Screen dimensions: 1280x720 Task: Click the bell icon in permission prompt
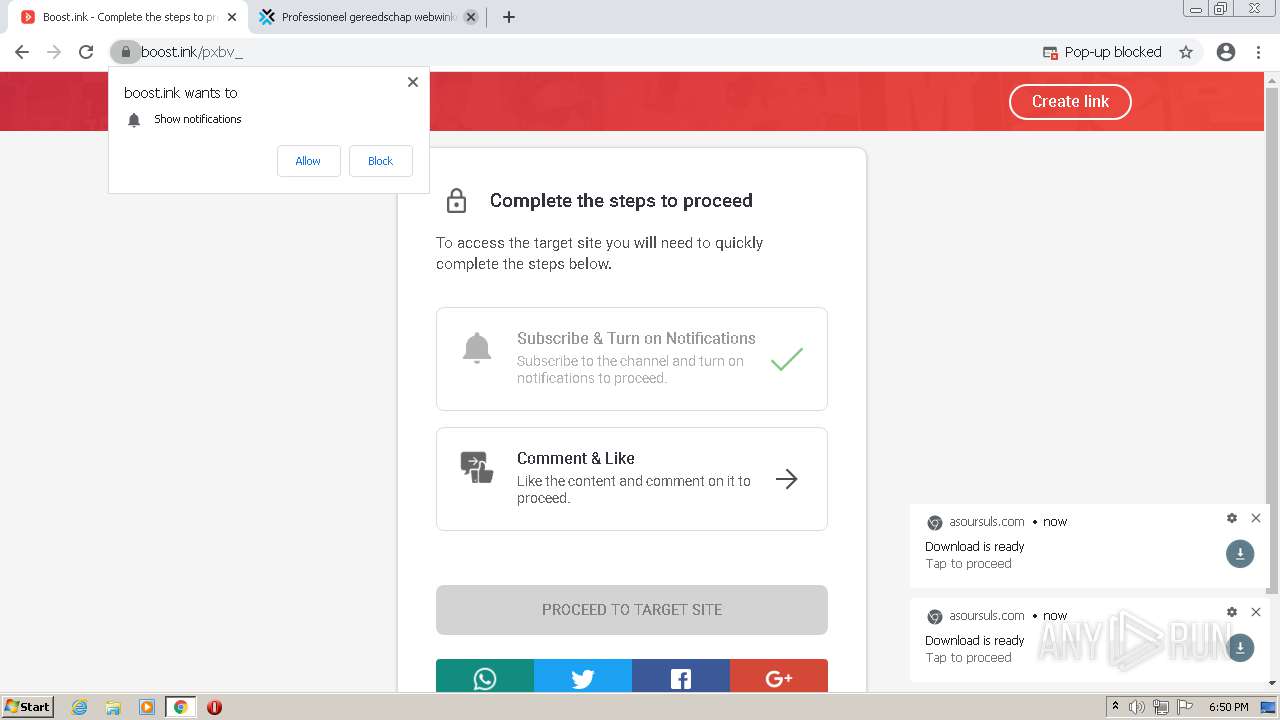coord(134,120)
